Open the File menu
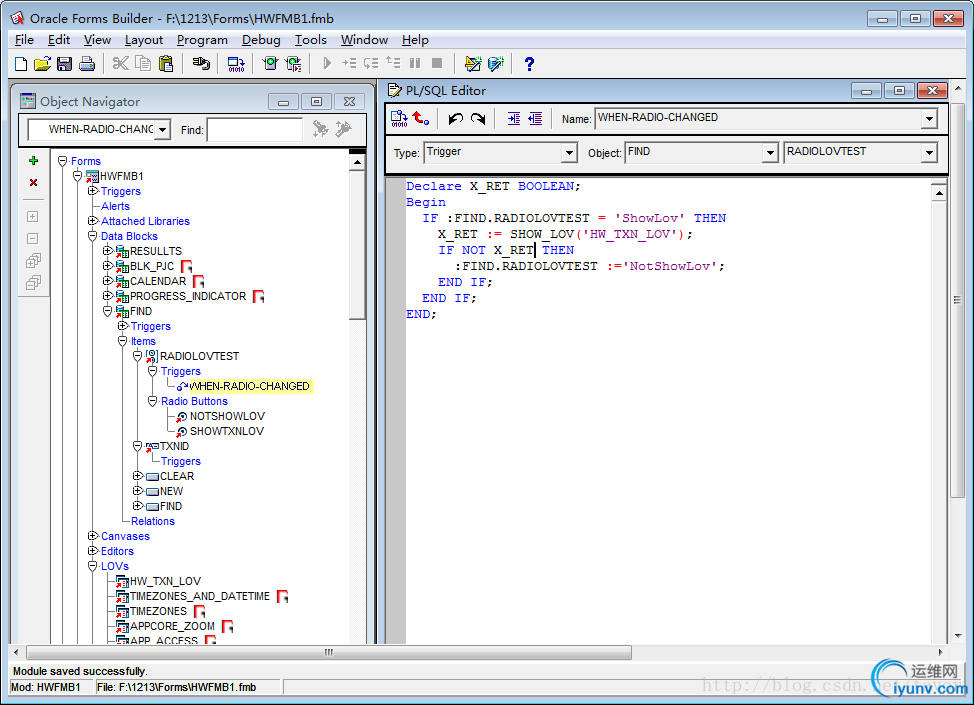Viewport: 974px width, 705px height. click(24, 40)
